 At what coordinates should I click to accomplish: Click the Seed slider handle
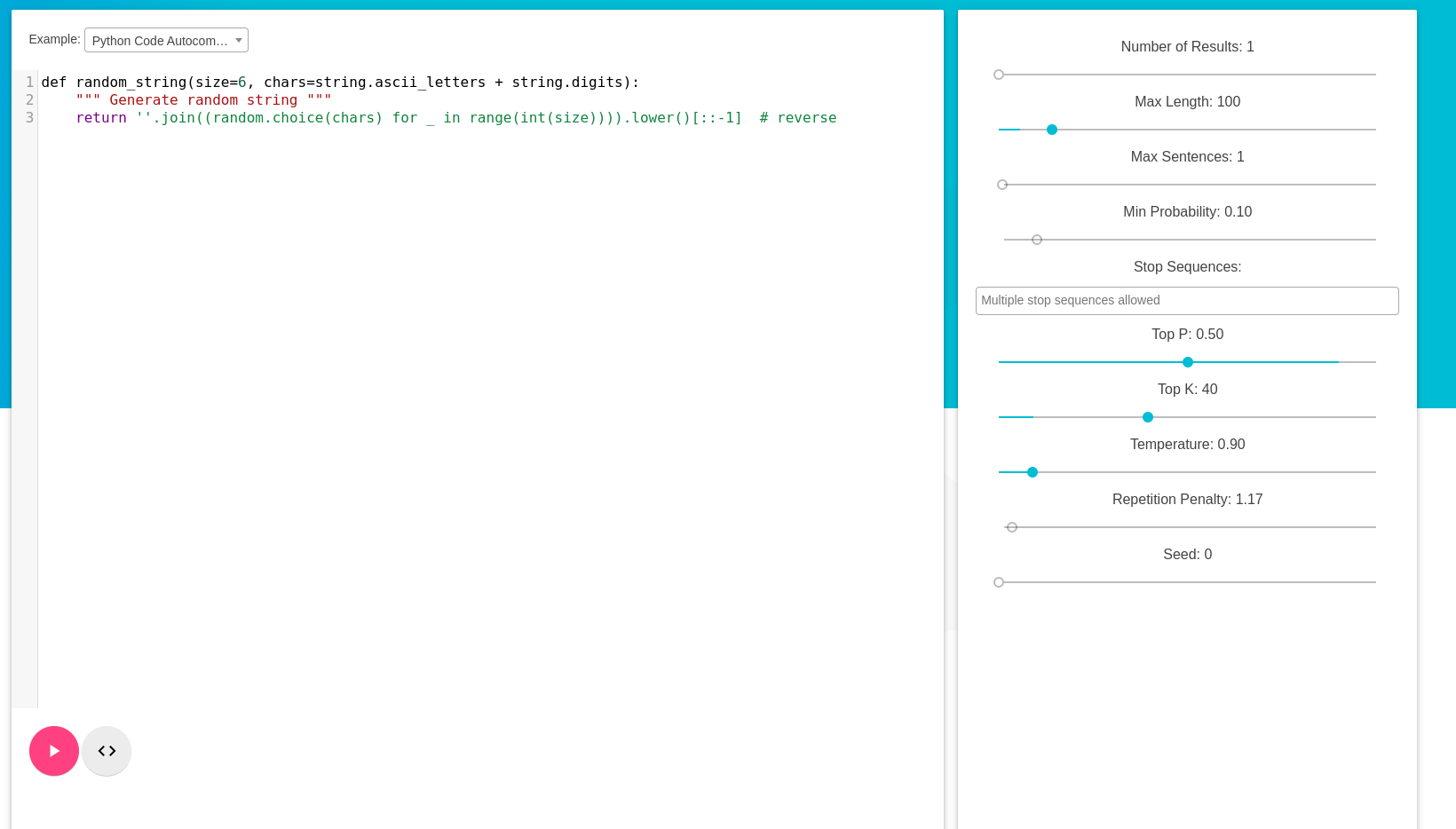coord(999,582)
